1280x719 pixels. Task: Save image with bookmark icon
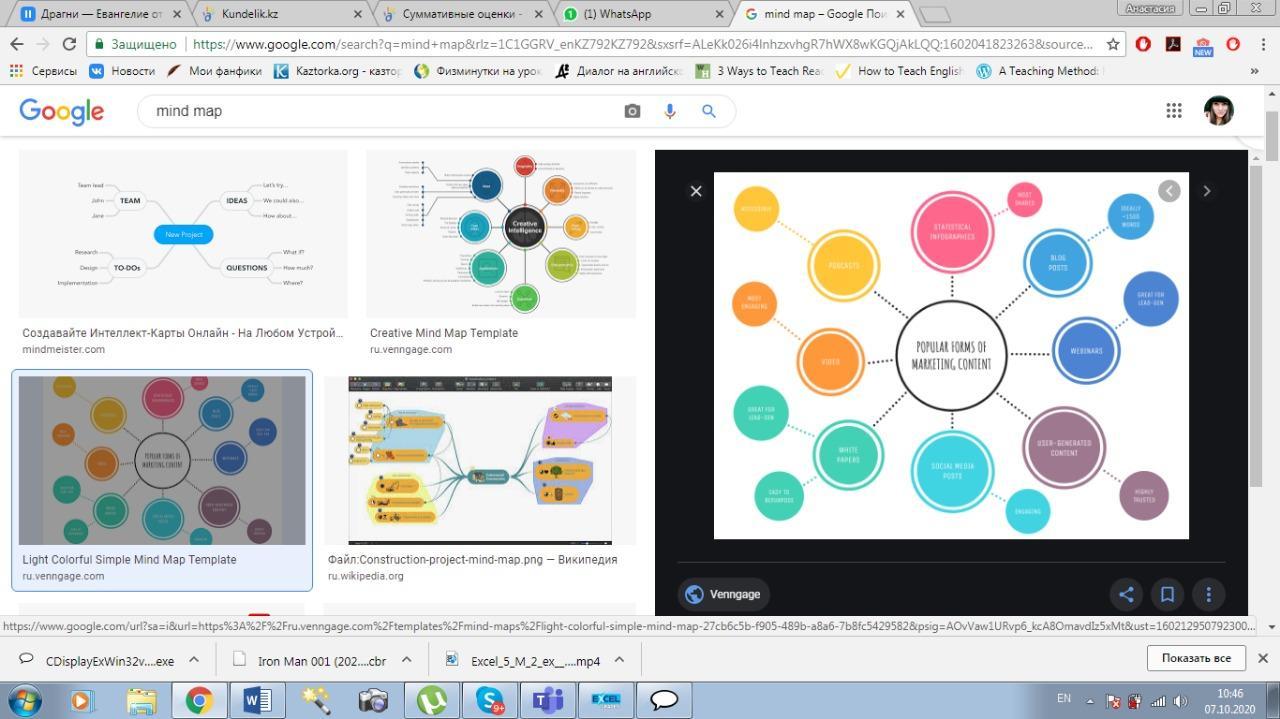(x=1167, y=594)
